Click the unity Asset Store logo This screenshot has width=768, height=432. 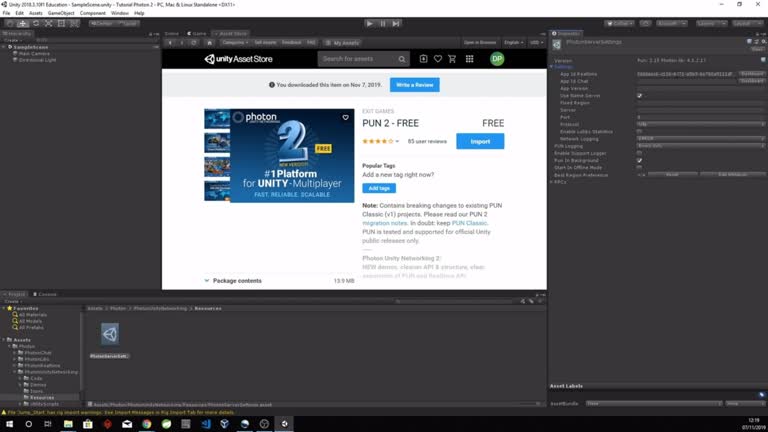(239, 59)
